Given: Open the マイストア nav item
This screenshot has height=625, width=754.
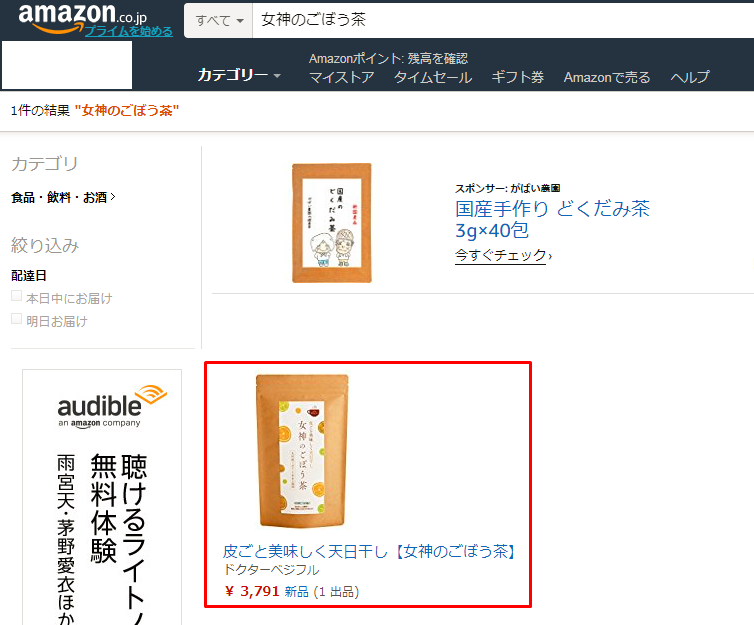Looking at the screenshot, I should 341,77.
